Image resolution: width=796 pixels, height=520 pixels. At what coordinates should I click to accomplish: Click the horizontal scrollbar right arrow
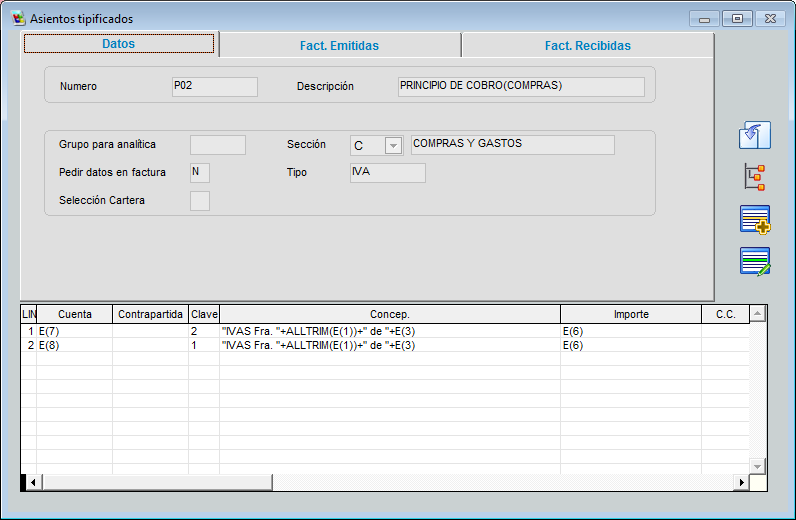[x=742, y=482]
